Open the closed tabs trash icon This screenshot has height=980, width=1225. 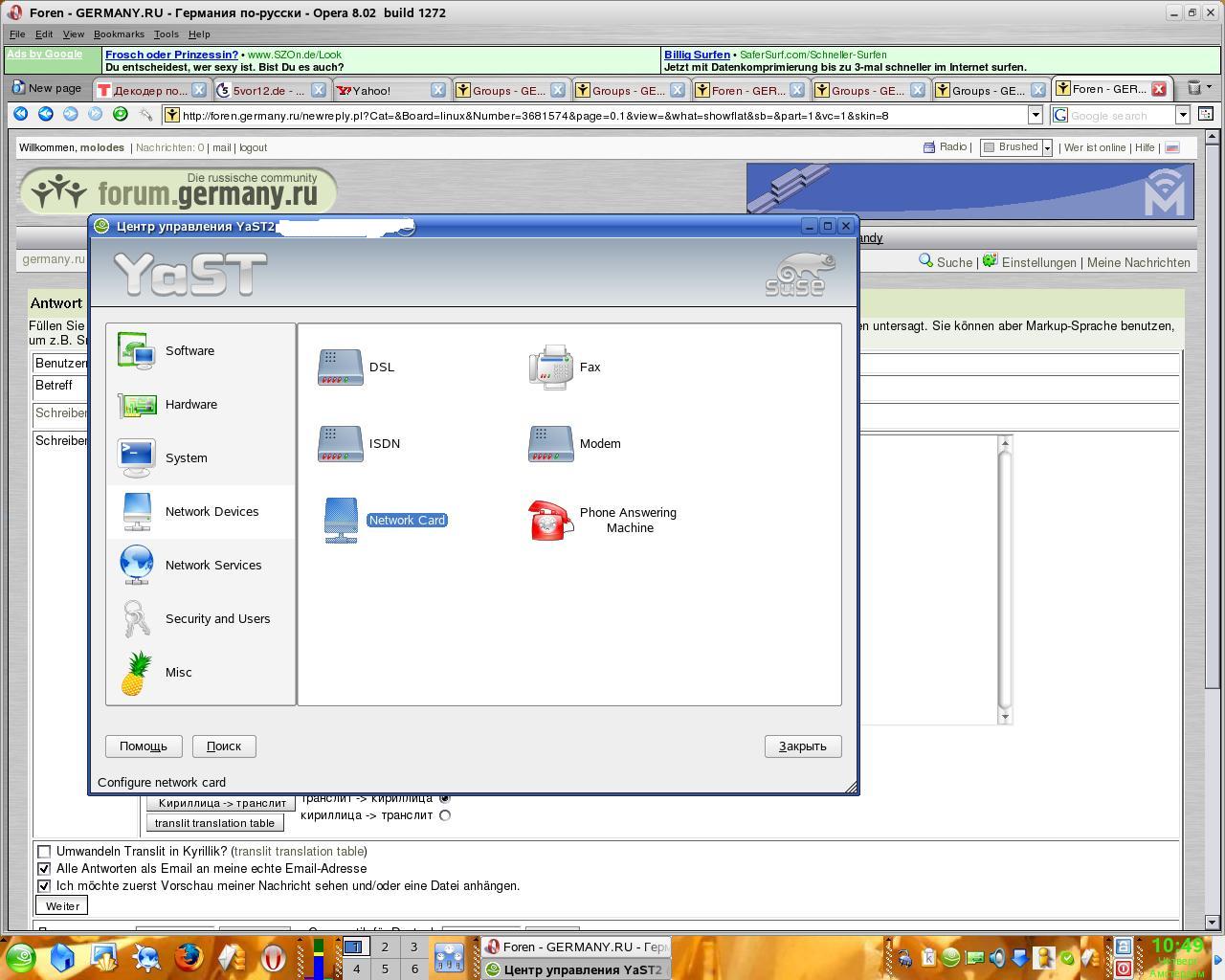click(x=1194, y=88)
